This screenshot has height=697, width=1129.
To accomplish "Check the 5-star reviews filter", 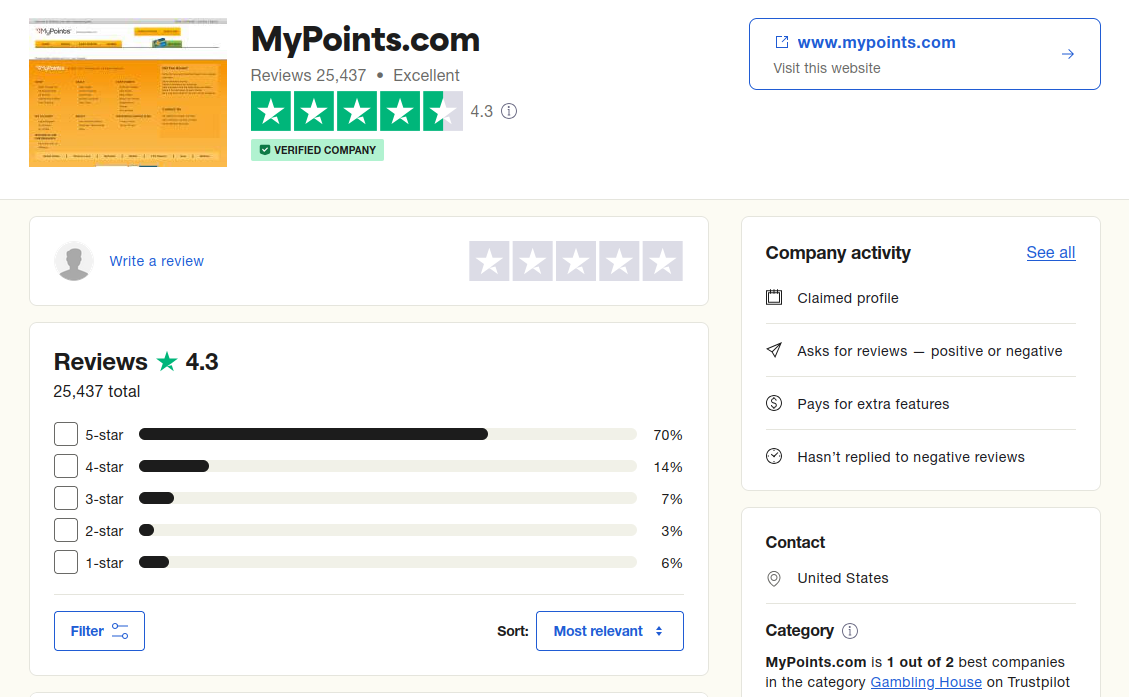I will (x=65, y=434).
